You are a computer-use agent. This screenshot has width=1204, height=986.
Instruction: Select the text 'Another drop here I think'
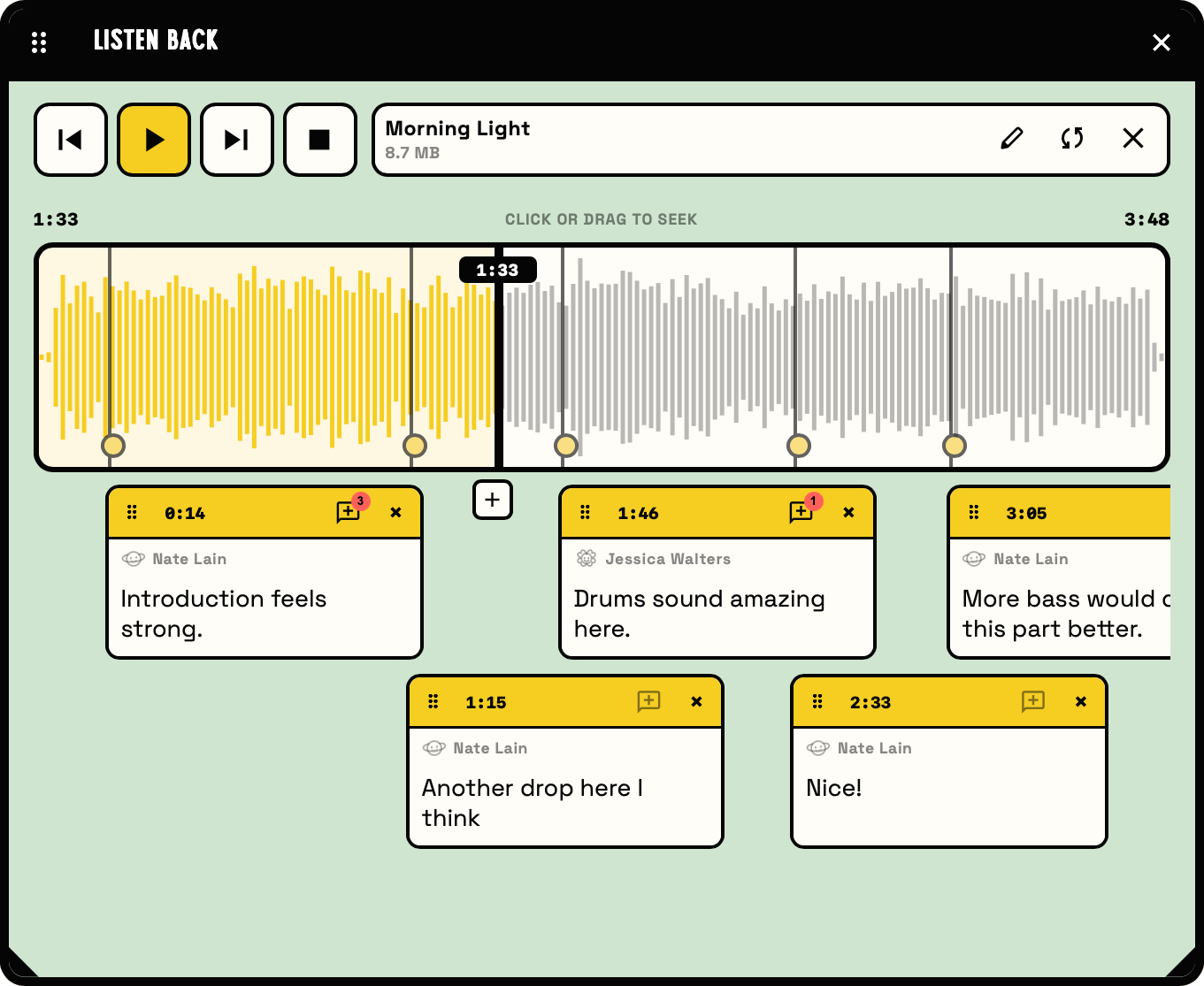(533, 803)
